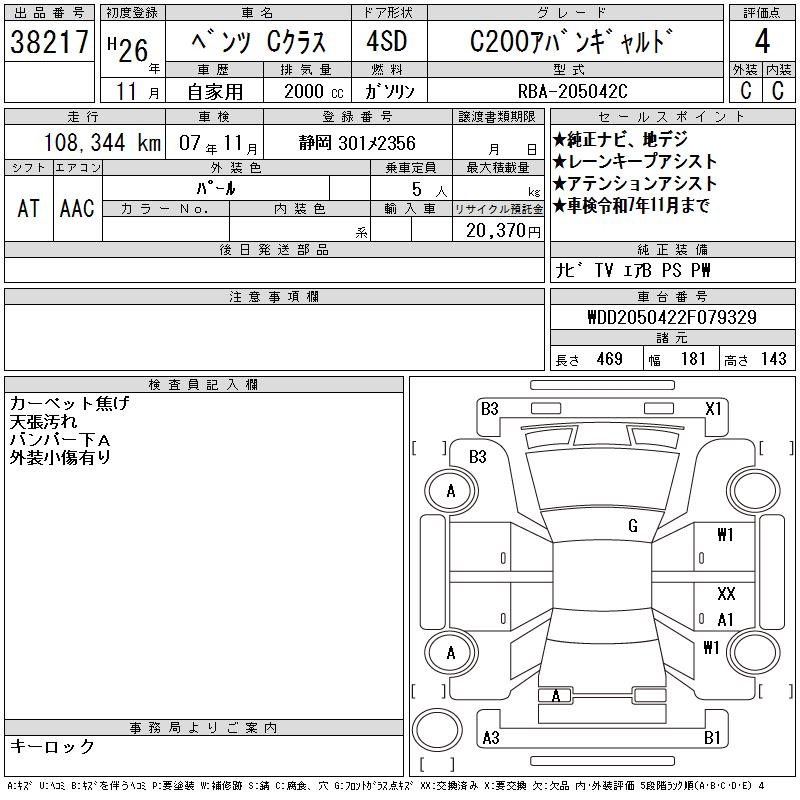Select the セールスポイント header
800x800 pixels.
672,117
